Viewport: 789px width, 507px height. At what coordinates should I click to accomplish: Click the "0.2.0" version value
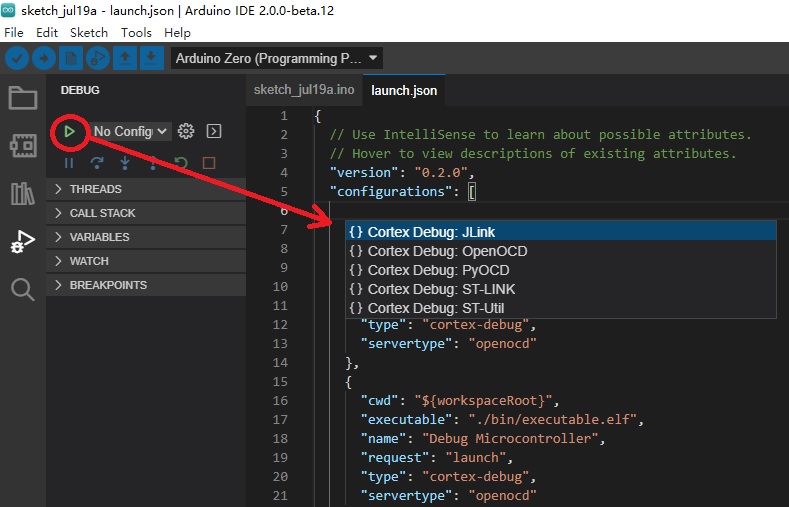click(441, 173)
